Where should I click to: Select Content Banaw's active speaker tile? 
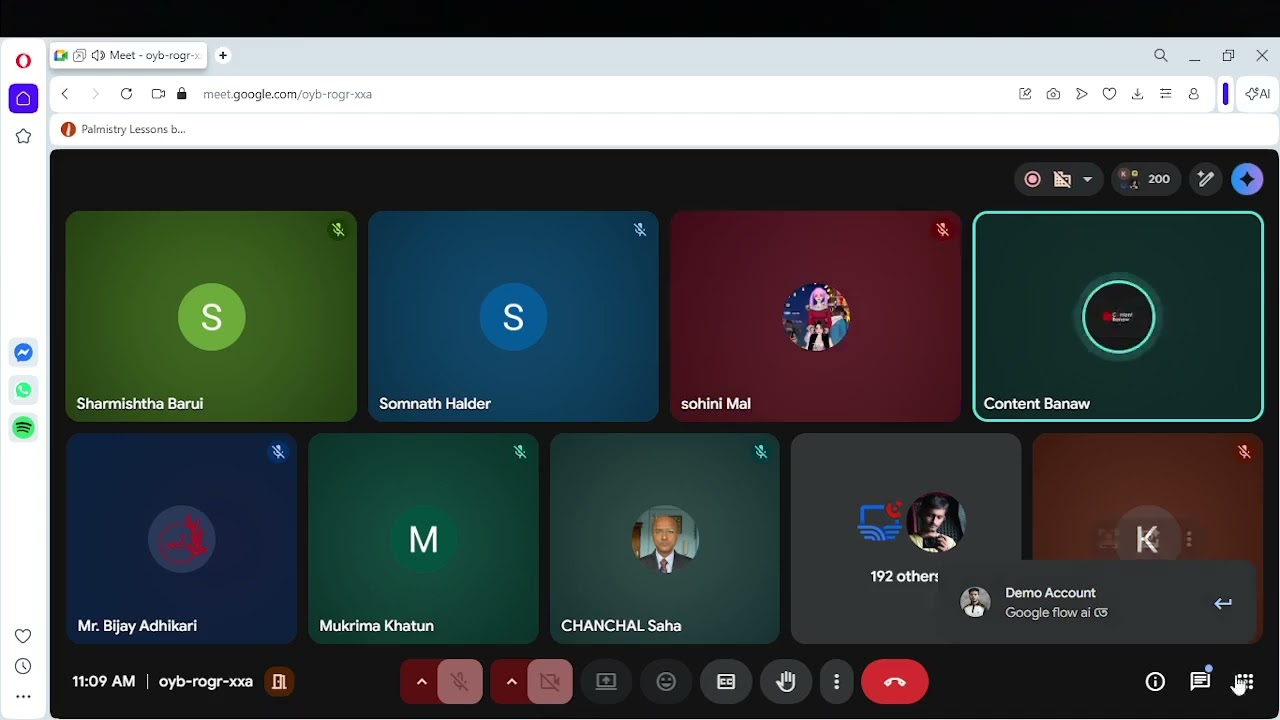[1118, 316]
